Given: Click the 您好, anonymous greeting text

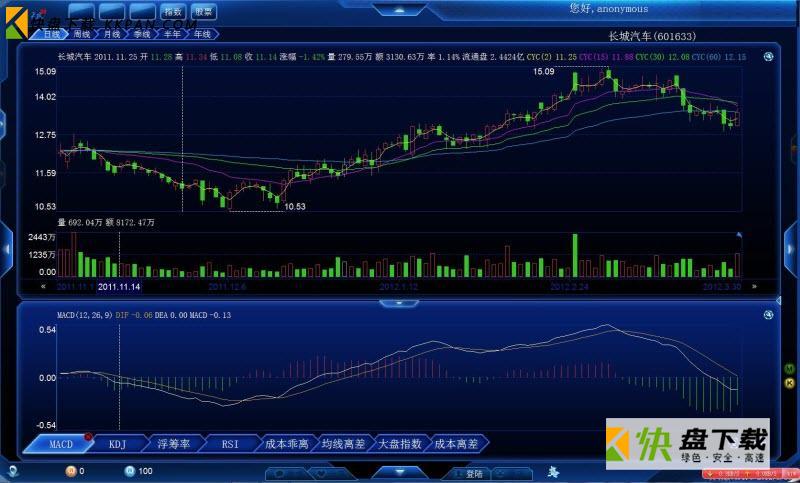Looking at the screenshot, I should click(x=609, y=9).
